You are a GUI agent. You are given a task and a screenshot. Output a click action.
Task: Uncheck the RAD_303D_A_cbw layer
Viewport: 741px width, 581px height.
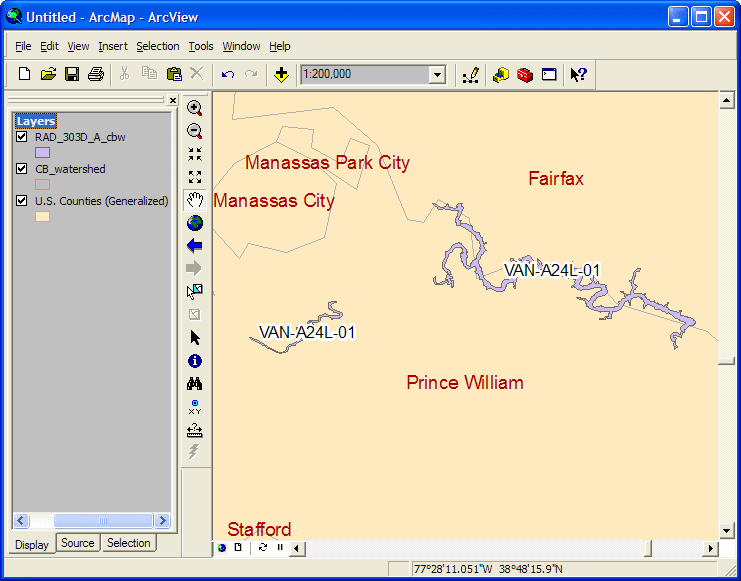coord(21,137)
